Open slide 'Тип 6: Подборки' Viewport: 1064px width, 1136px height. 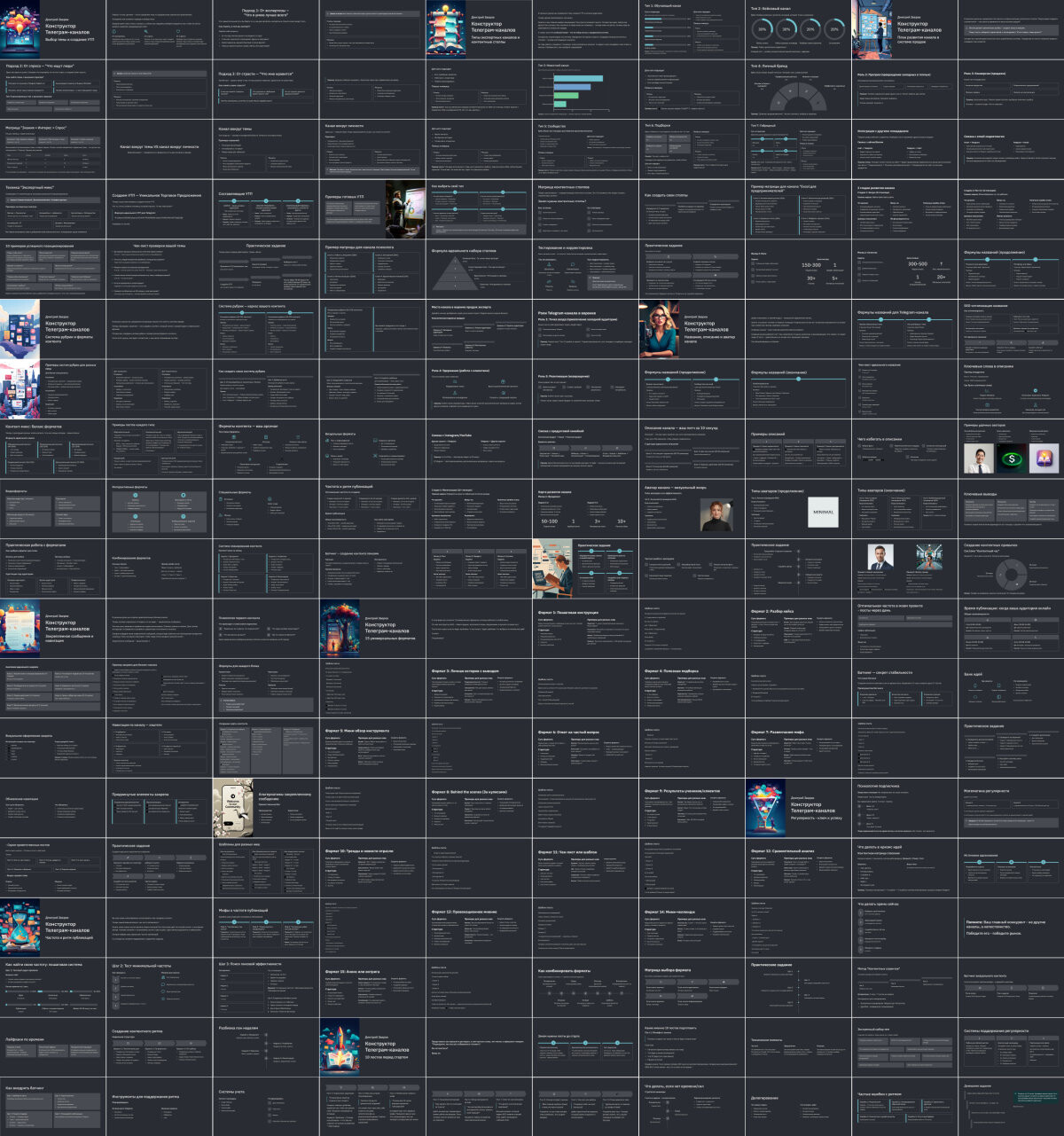(692, 149)
